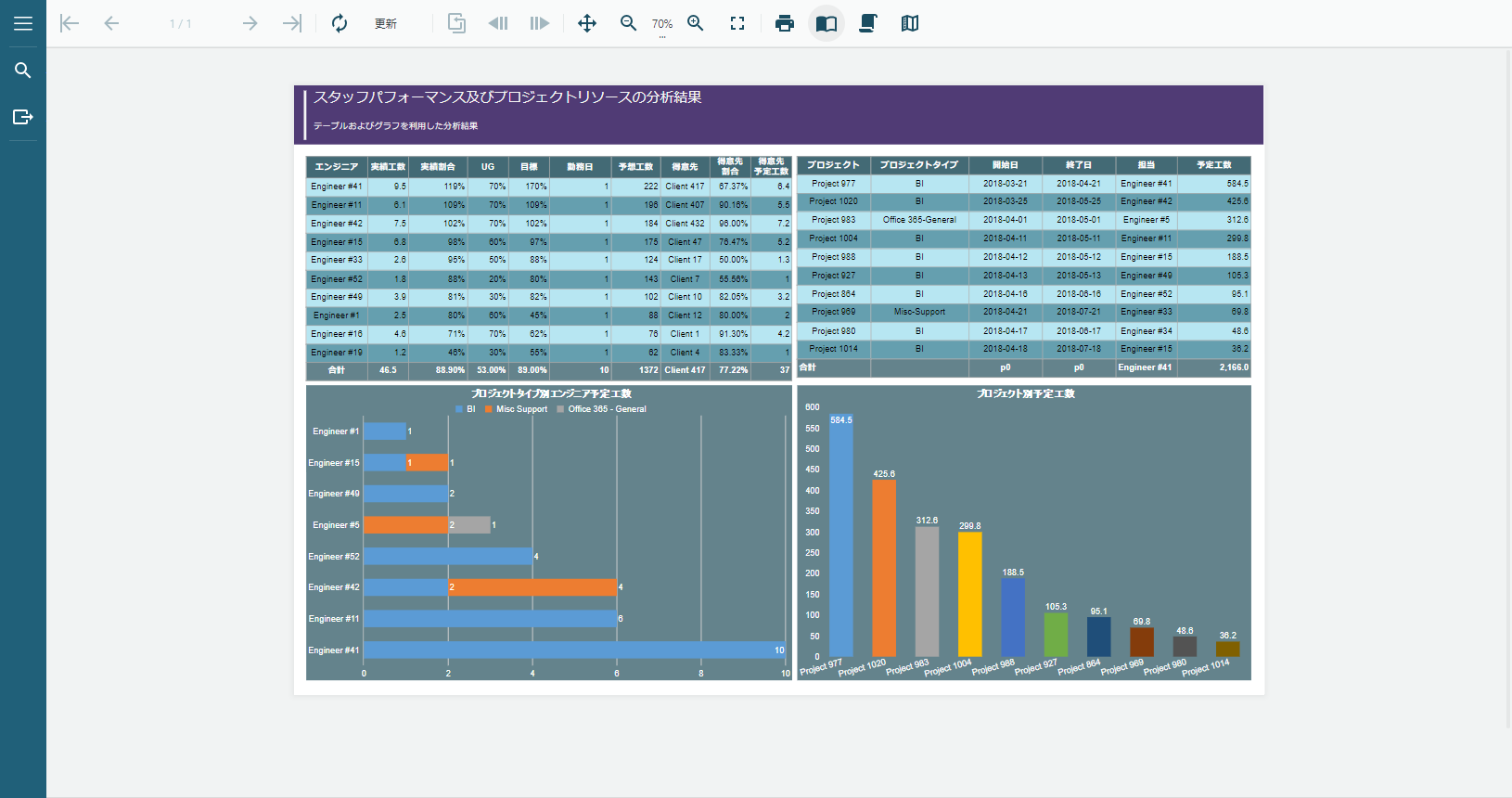Click the 88.90% total cell
This screenshot has width=1512, height=798.
pyautogui.click(x=439, y=370)
